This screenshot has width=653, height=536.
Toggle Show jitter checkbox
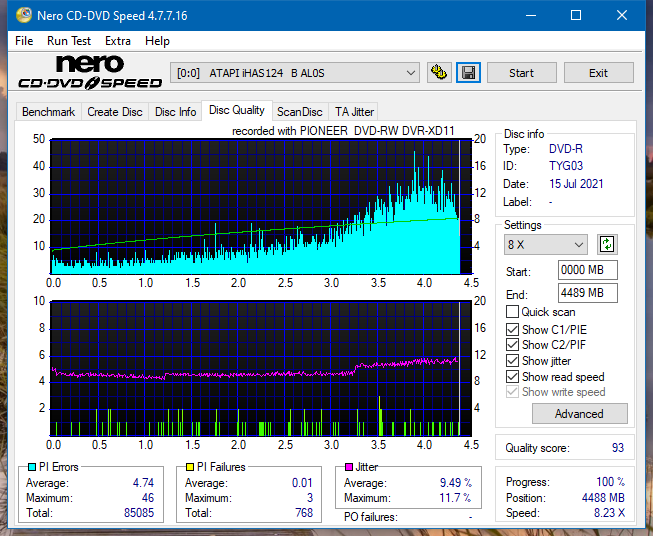tap(512, 361)
